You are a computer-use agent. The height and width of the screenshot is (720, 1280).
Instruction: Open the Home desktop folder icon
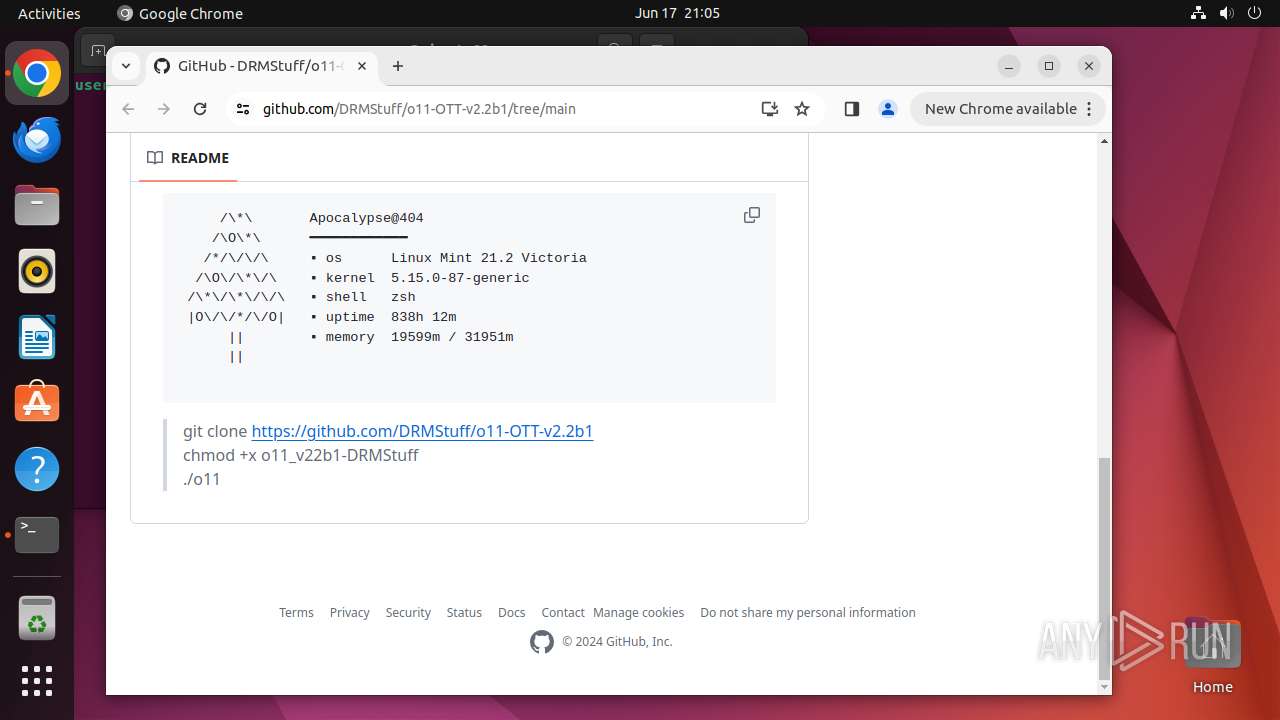1212,656
